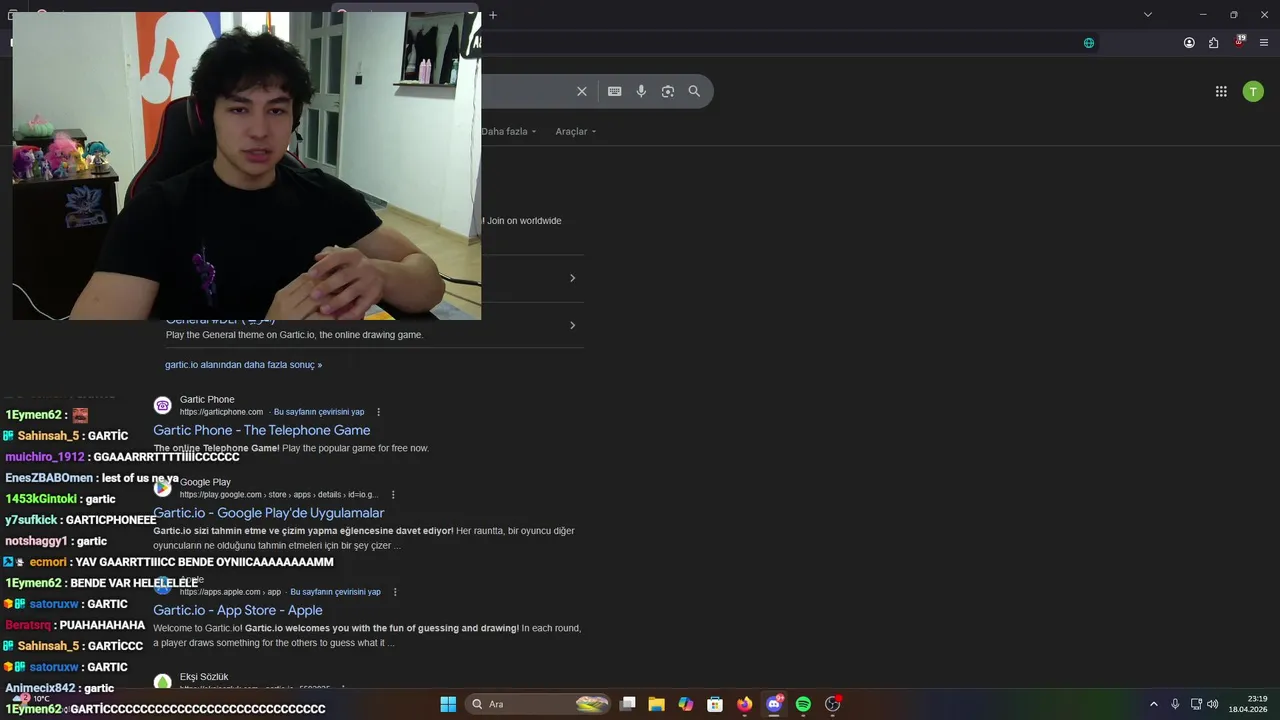
Task: Launch Copilot from the taskbar
Action: pos(685,704)
